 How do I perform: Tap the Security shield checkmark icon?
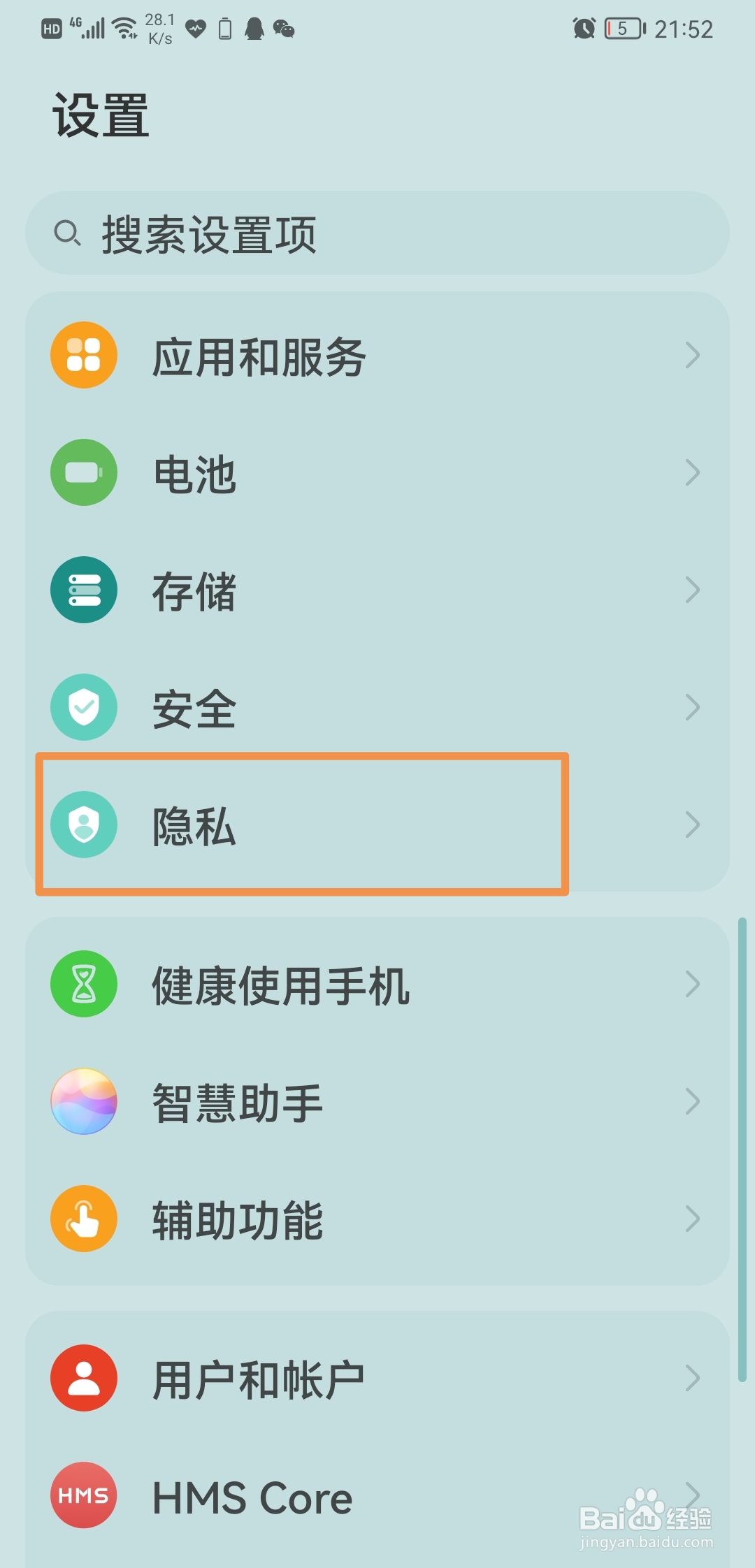84,707
